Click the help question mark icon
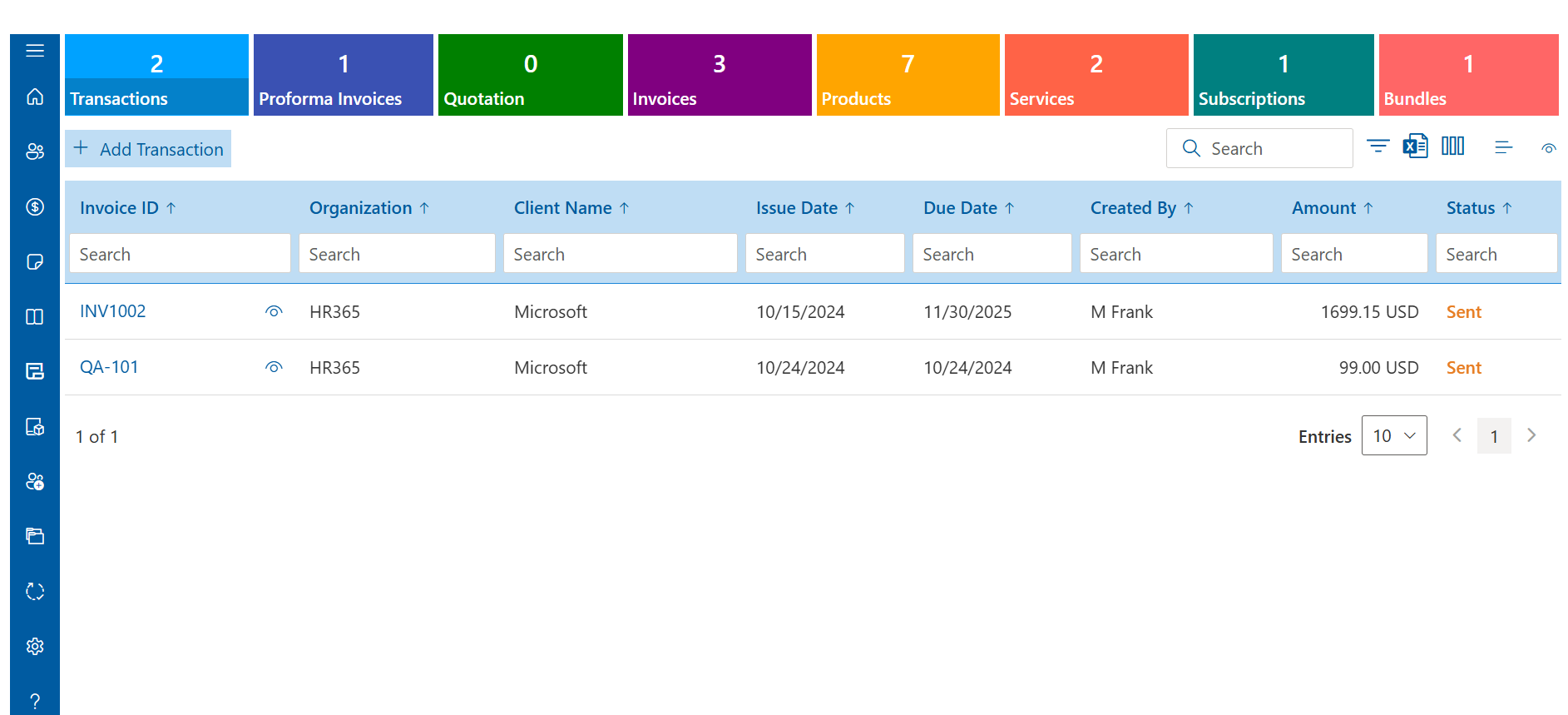1568x715 pixels. pyautogui.click(x=35, y=701)
